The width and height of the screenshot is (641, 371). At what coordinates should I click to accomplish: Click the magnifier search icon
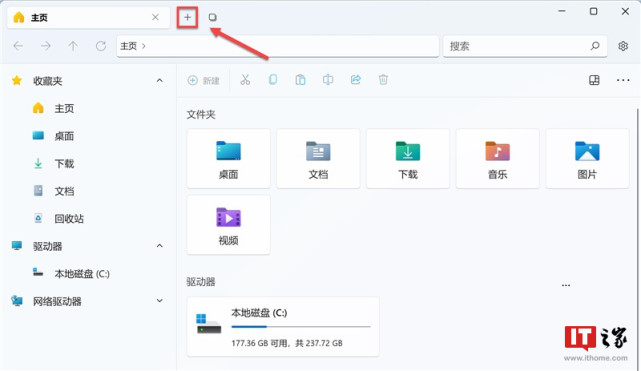(595, 46)
